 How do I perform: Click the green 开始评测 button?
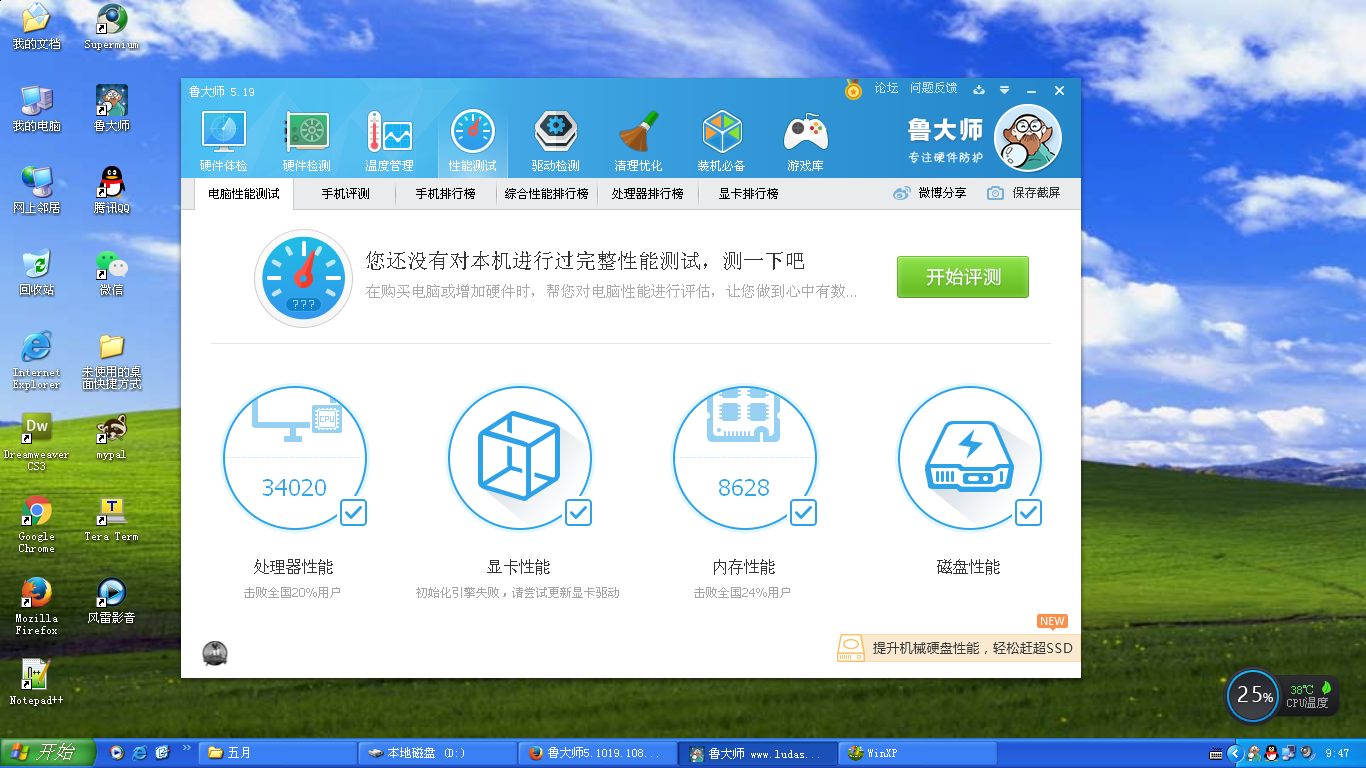963,277
